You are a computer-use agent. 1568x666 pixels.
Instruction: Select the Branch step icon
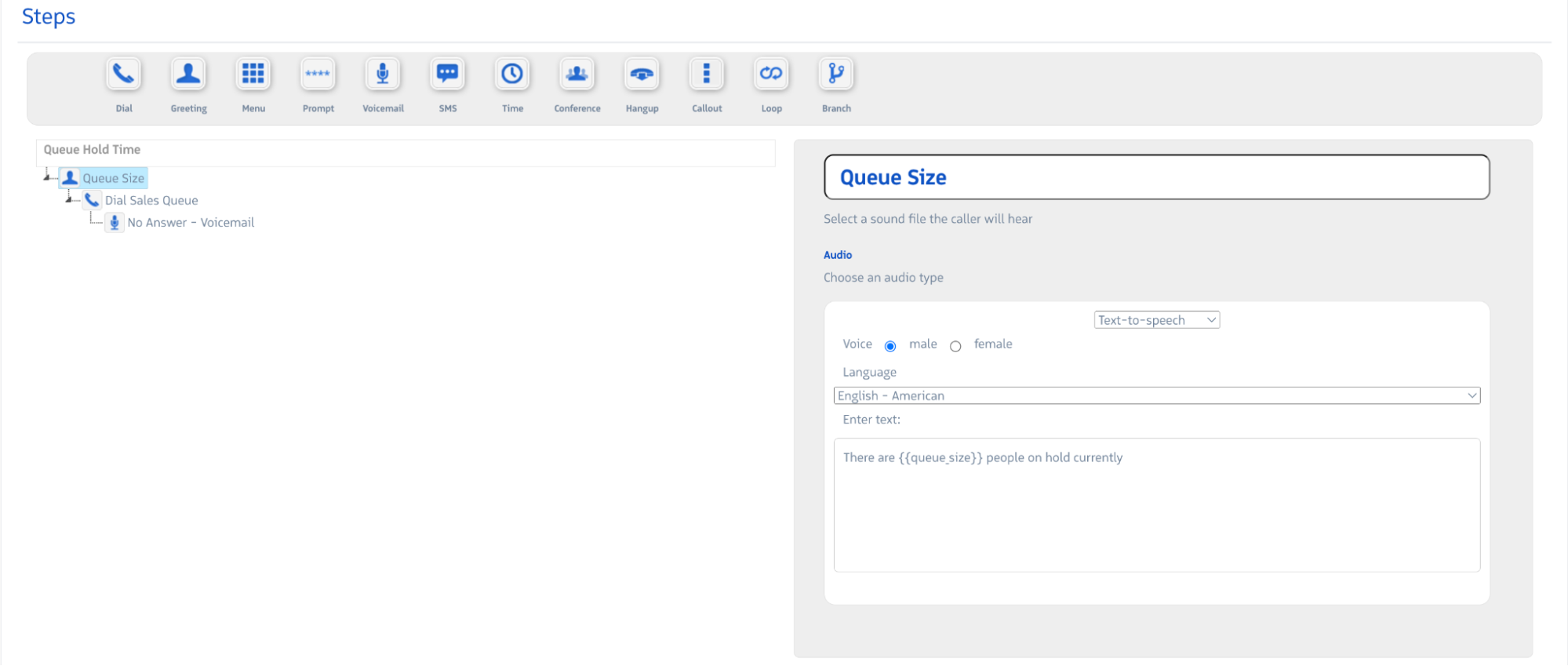pyautogui.click(x=836, y=75)
